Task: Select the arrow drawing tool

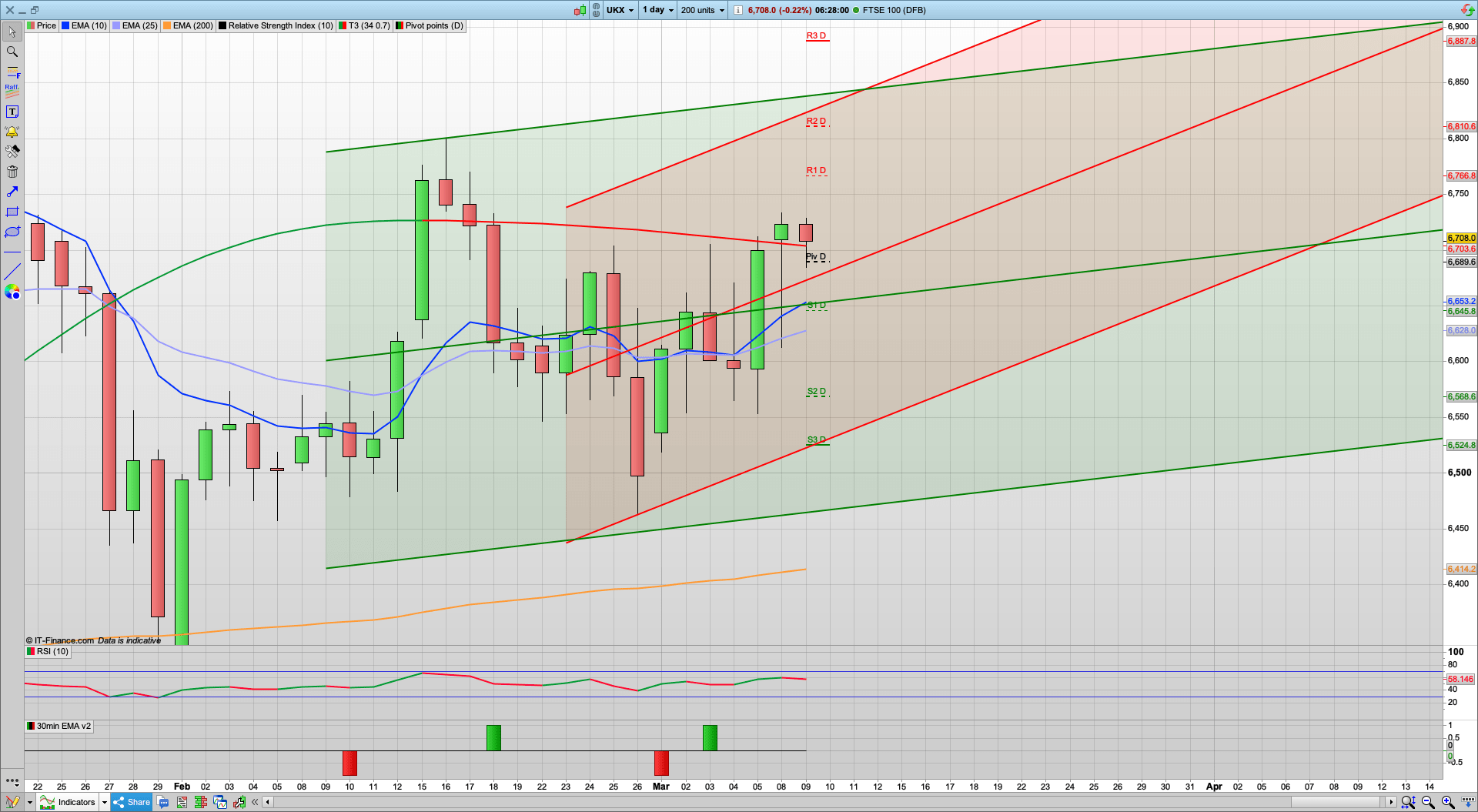Action: [x=12, y=192]
